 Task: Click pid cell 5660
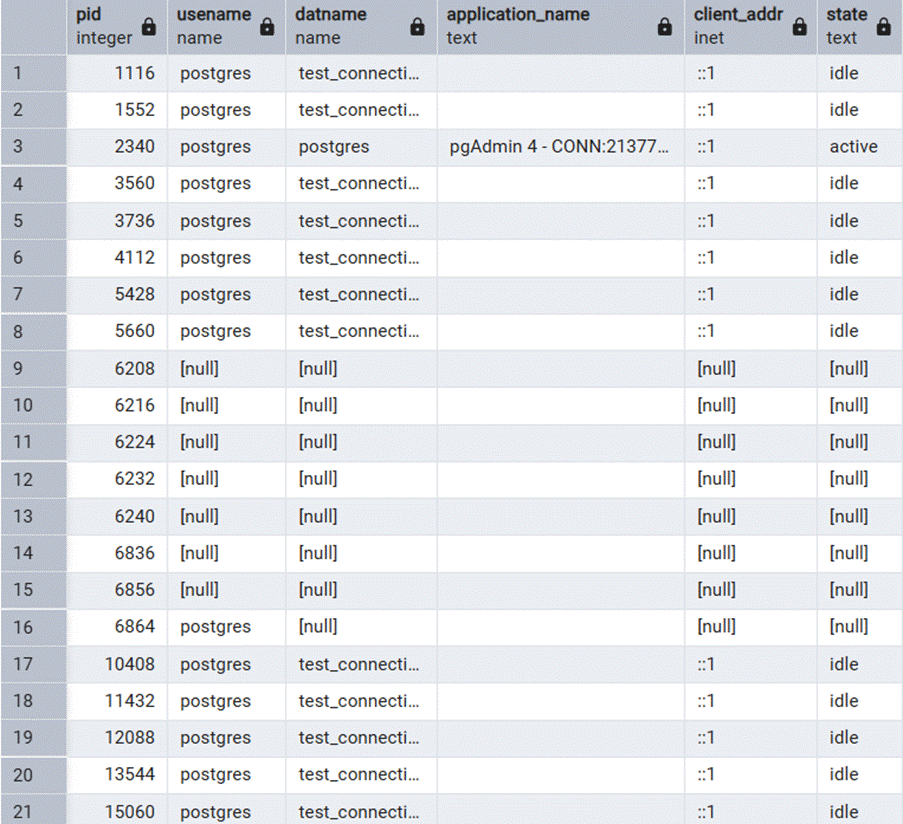117,331
